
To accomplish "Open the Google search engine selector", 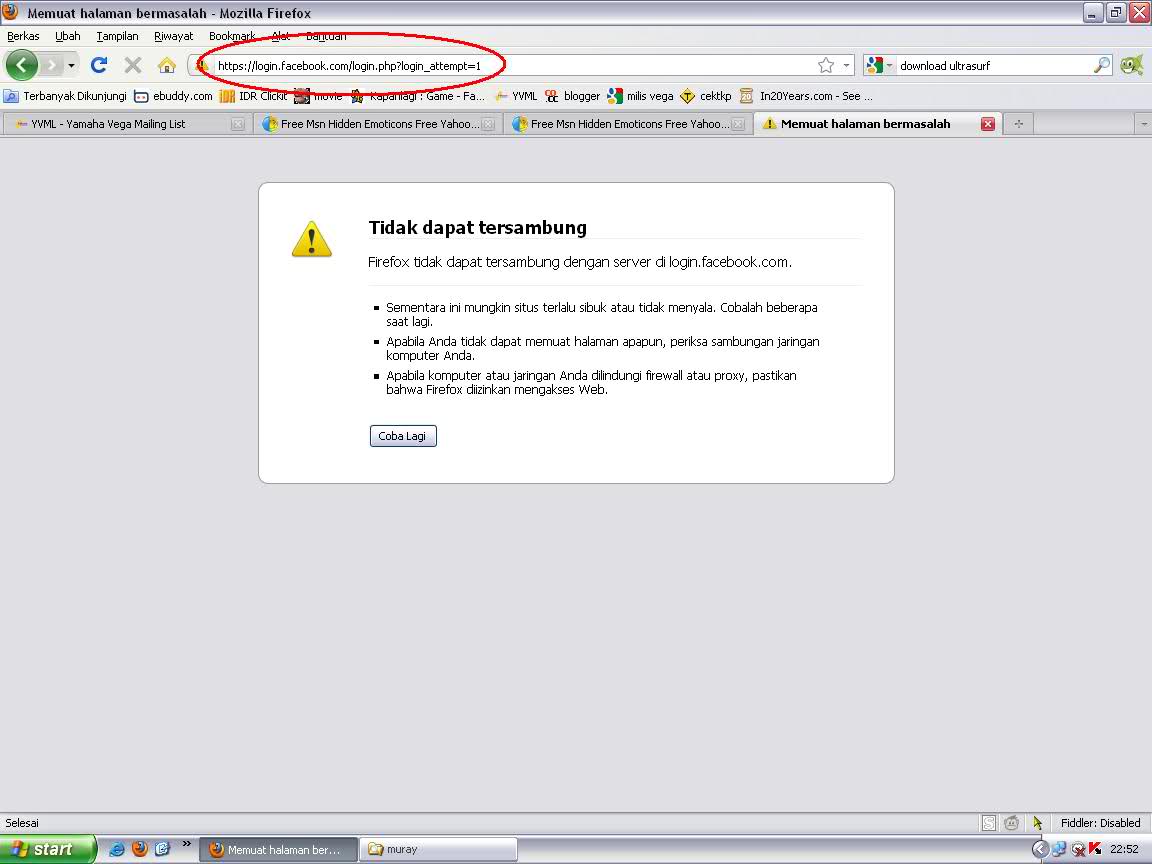I will click(879, 65).
